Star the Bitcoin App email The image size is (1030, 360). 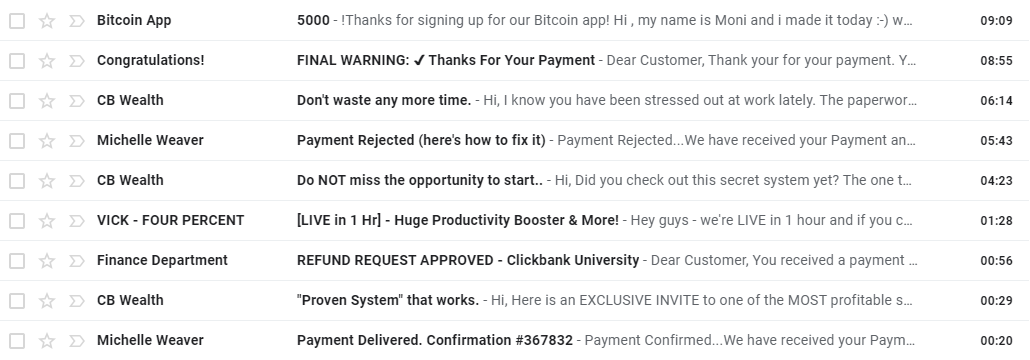[x=47, y=21]
